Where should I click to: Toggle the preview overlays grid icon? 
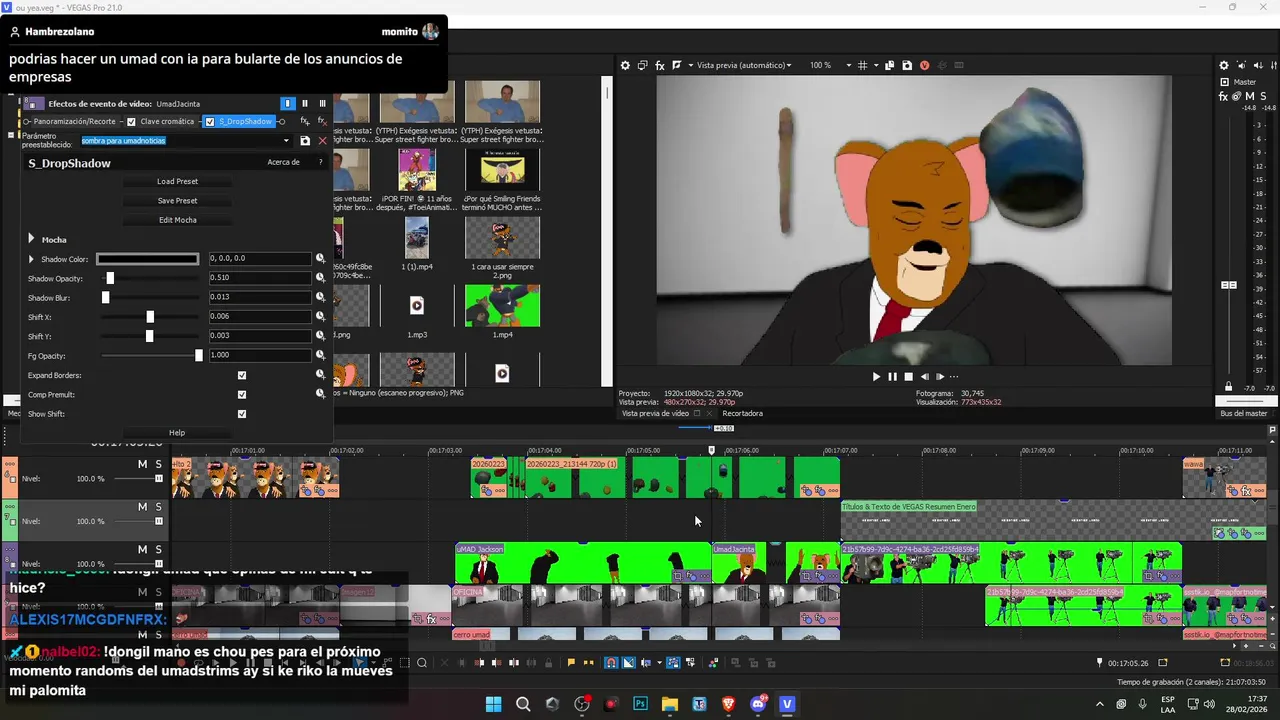click(x=863, y=65)
